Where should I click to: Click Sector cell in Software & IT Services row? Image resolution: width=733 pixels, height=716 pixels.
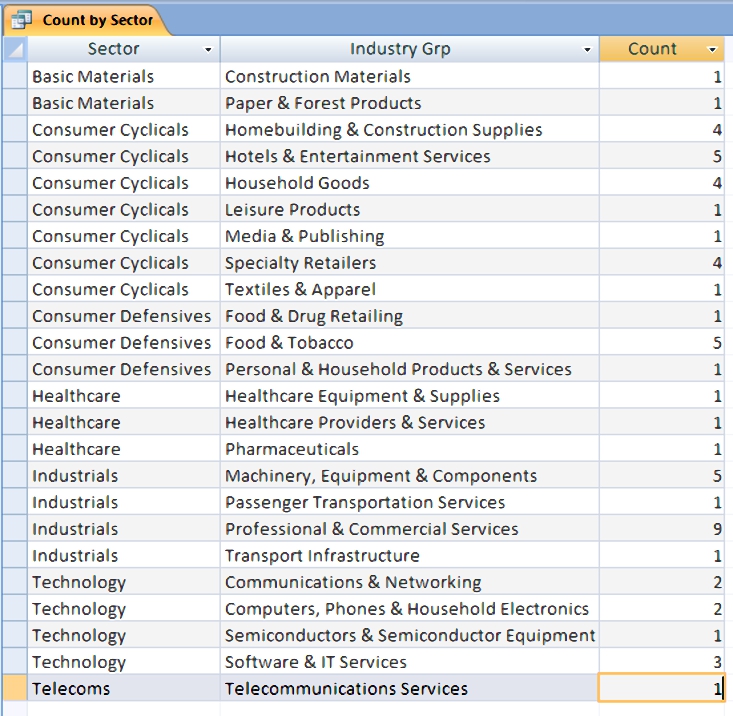click(x=123, y=662)
